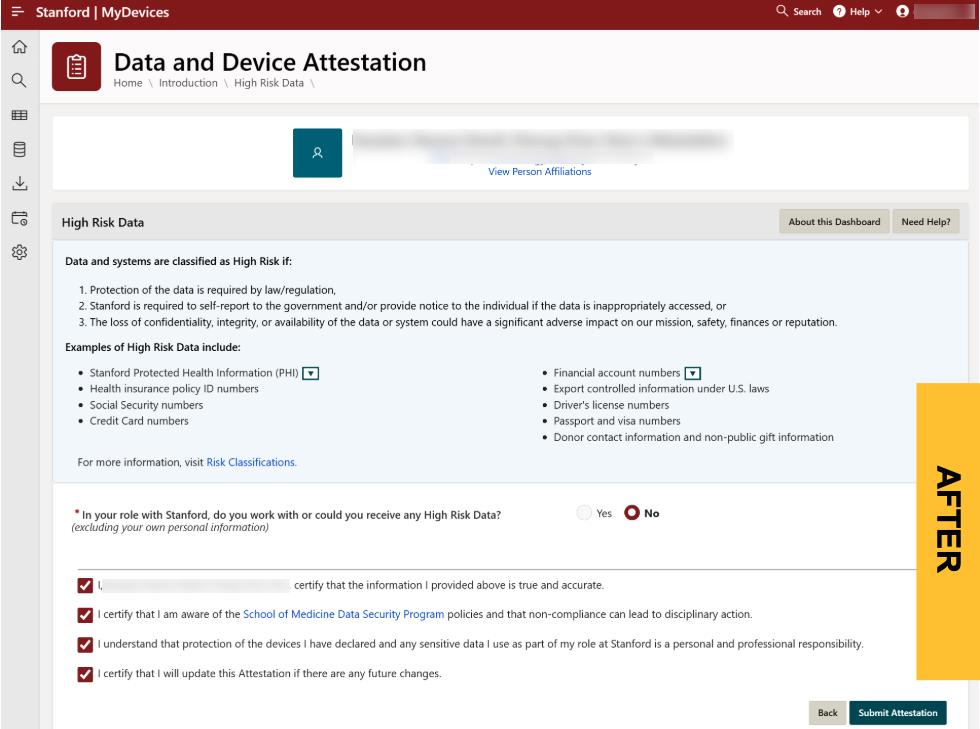Open the sidebar search magnifier icon
980x729 pixels.
[x=19, y=80]
